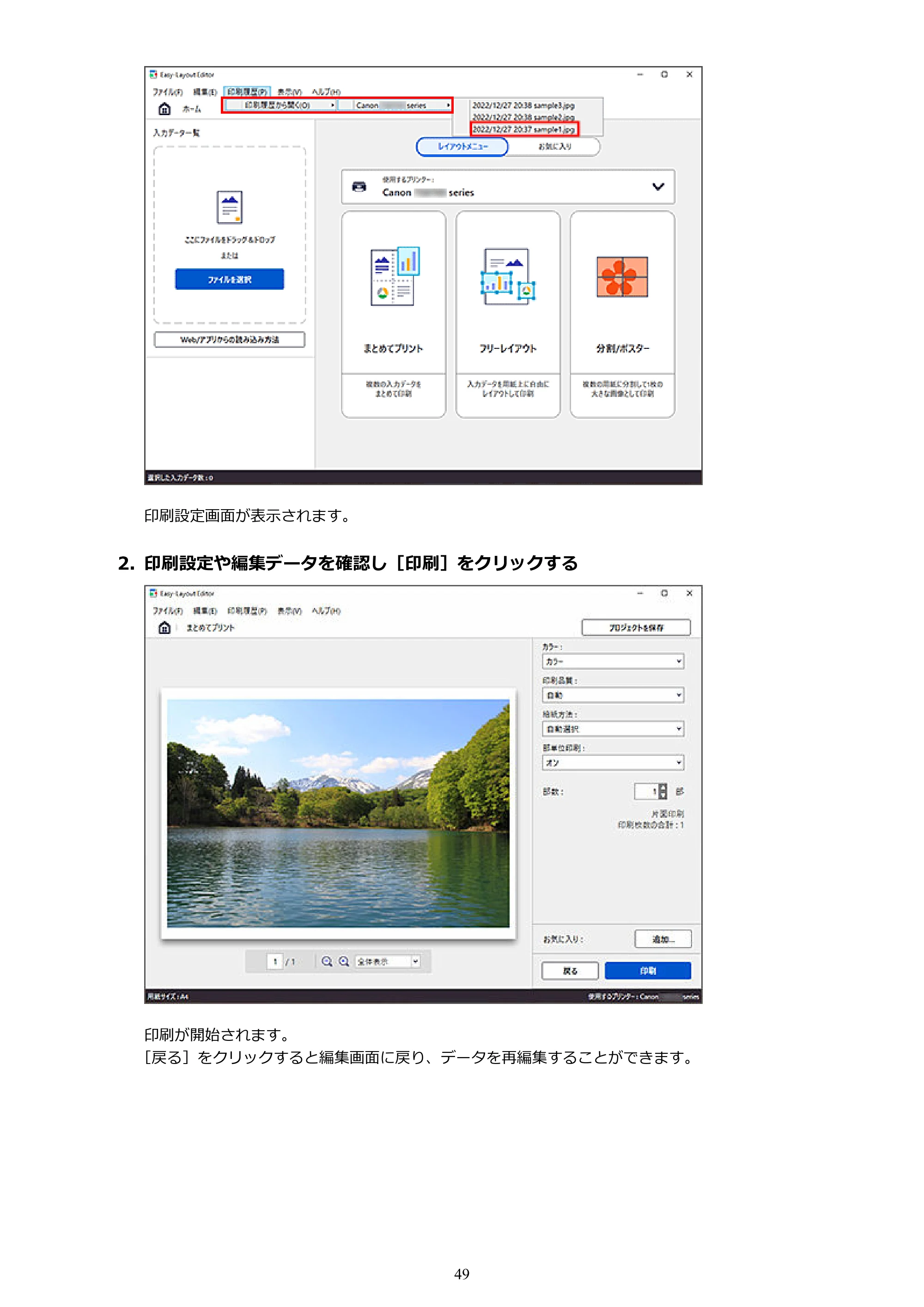Choose the まとめてプリント layout card
The width and height of the screenshot is (924, 1307).
[x=394, y=314]
